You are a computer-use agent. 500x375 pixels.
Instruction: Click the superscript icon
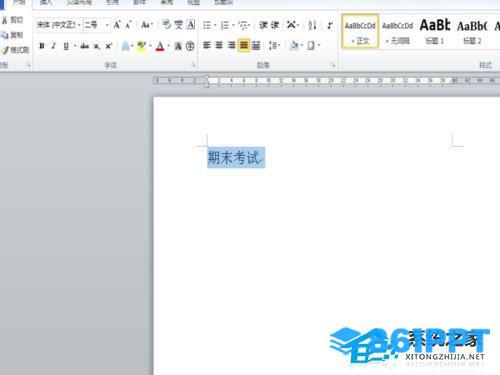click(x=108, y=46)
